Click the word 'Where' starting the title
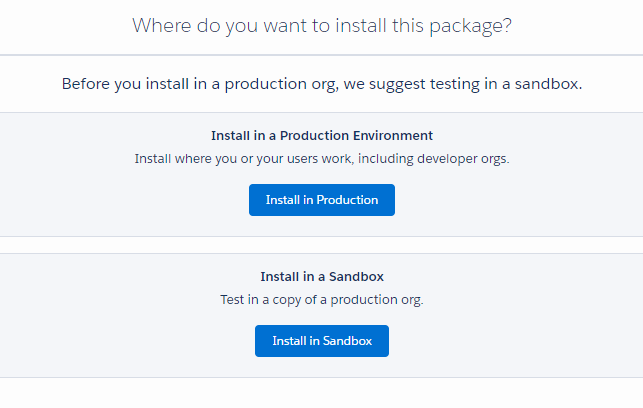 [x=162, y=26]
